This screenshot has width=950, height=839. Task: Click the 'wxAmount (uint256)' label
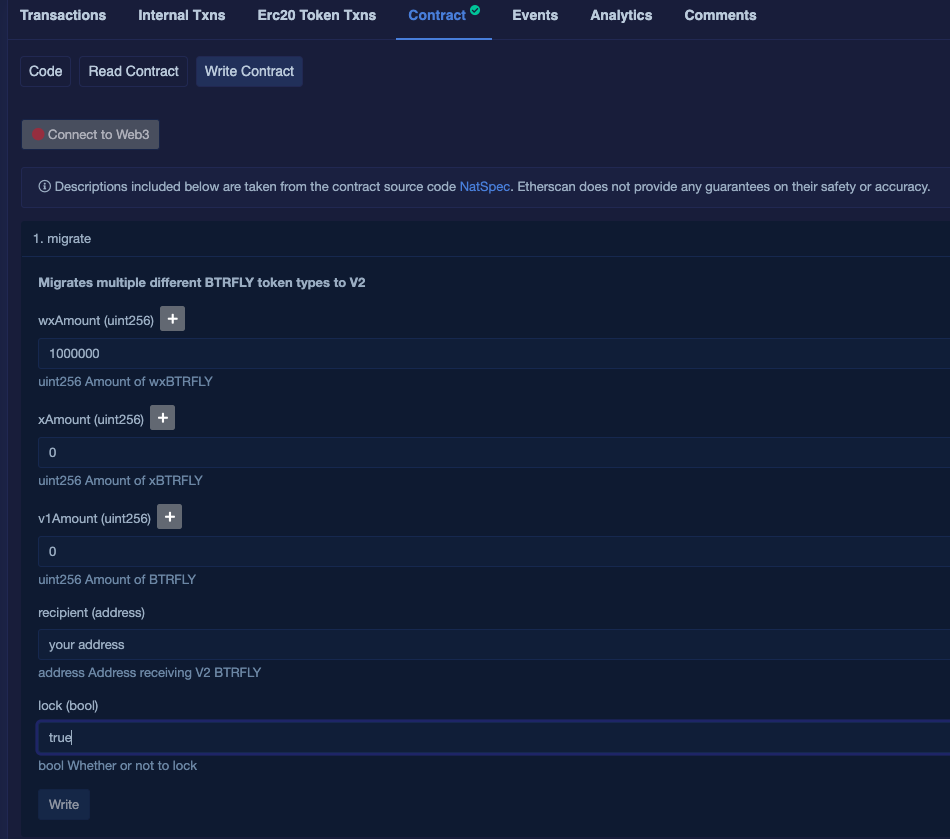[x=96, y=320]
